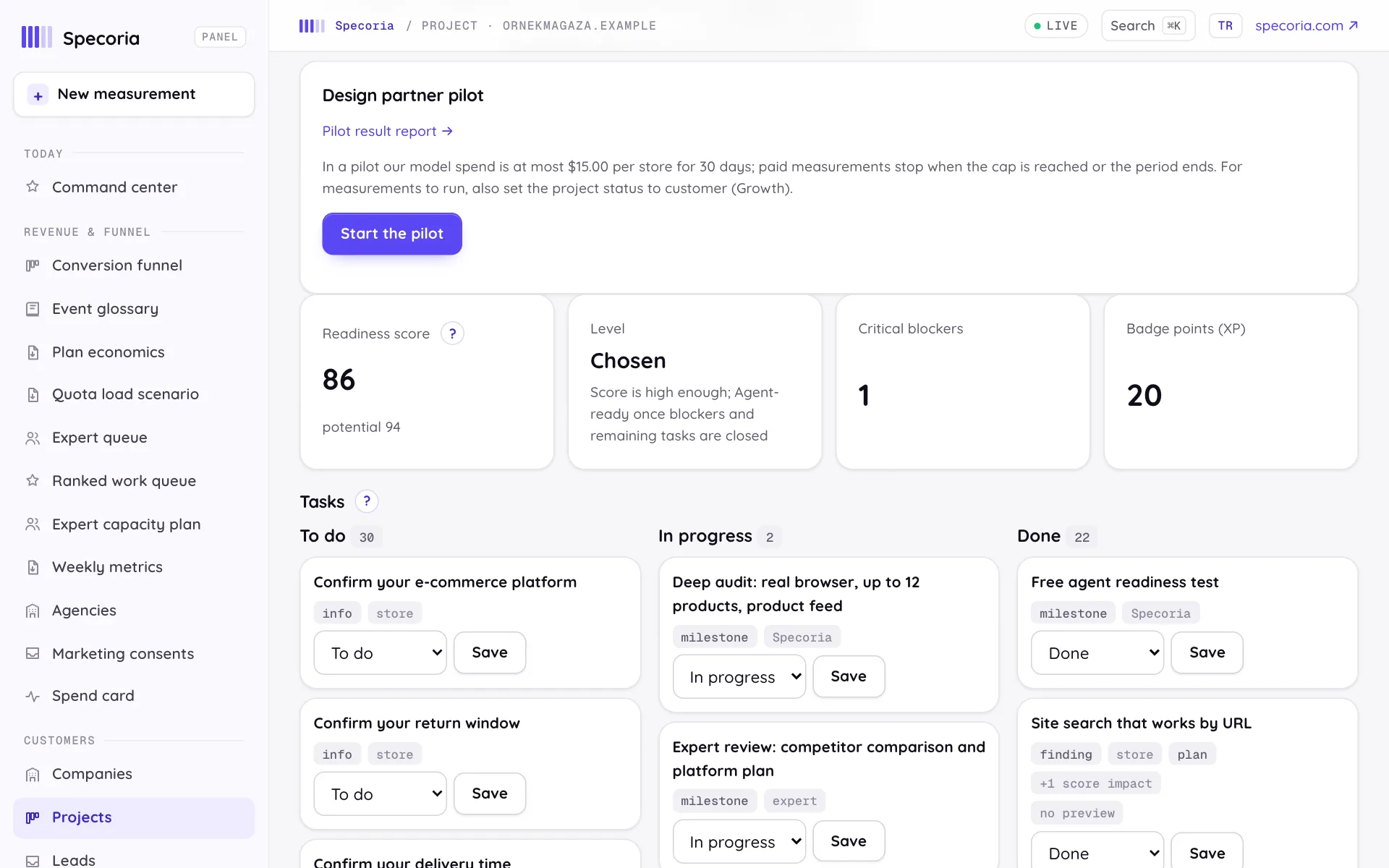Click the New measurement button
The image size is (1389, 868).
click(x=134, y=94)
